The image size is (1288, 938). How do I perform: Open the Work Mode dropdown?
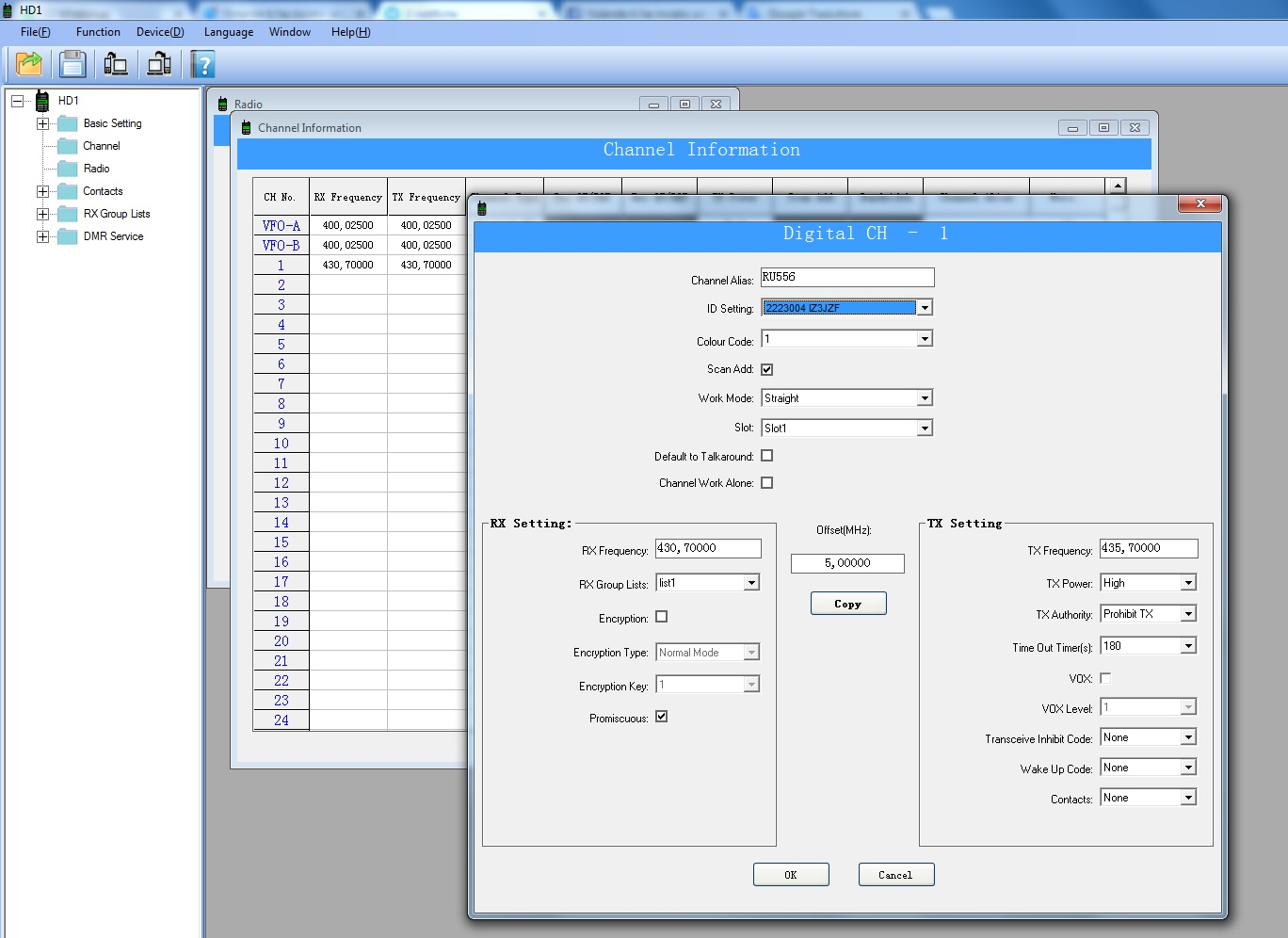tap(925, 398)
